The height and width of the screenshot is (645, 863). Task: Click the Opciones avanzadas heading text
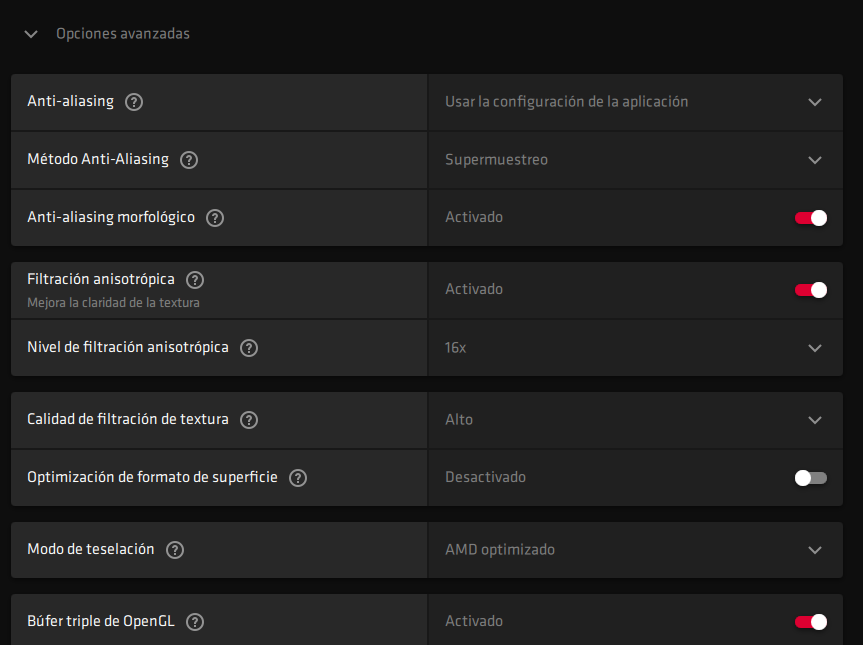(x=123, y=34)
